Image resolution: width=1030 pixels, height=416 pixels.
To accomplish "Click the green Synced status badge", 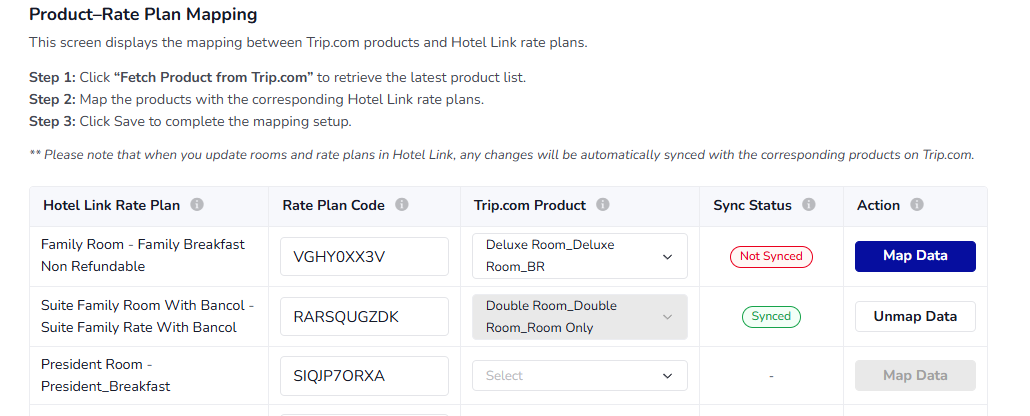I will (771, 316).
